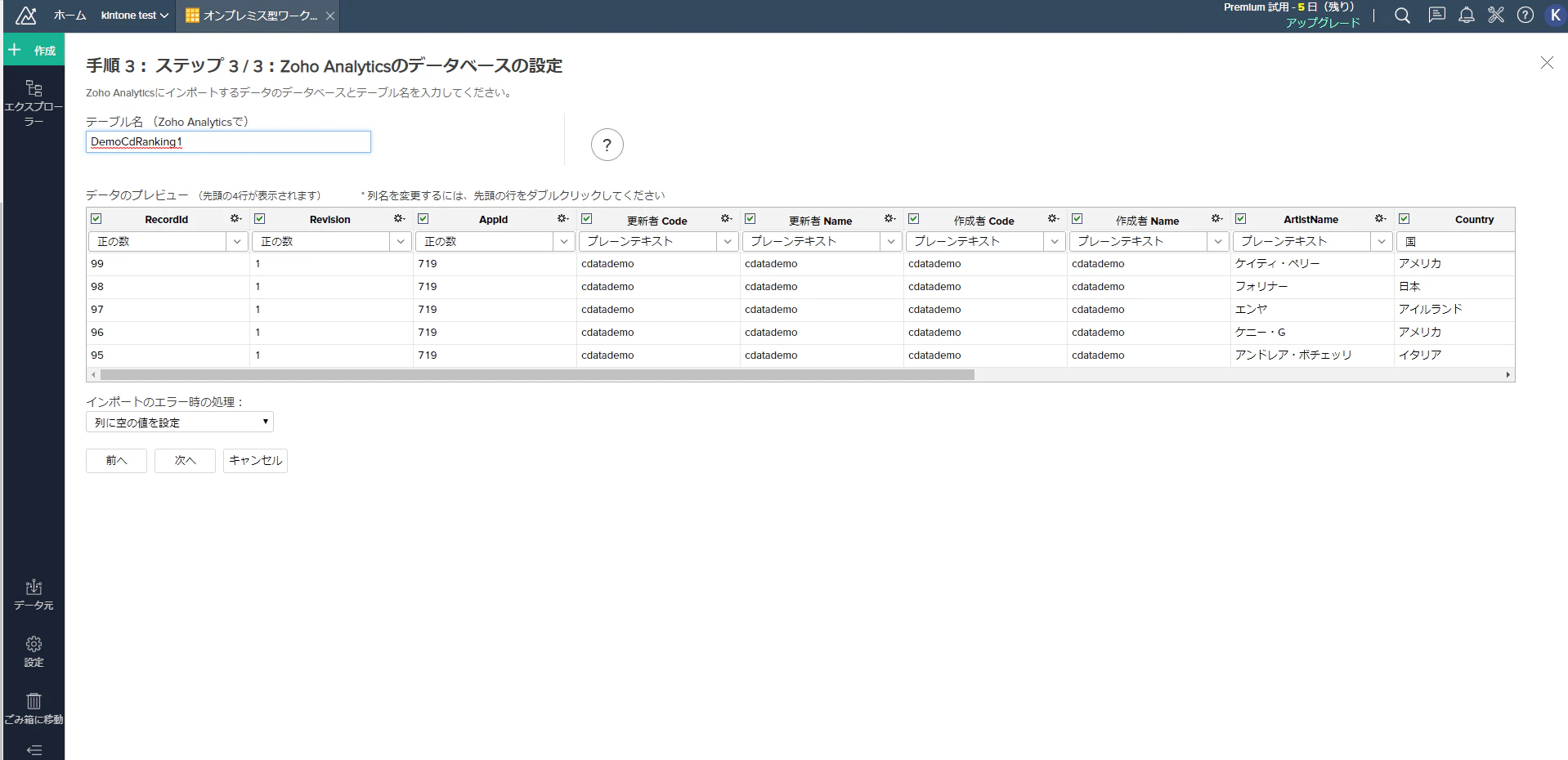Click the キャンセル button
1568x760 pixels.
(255, 461)
